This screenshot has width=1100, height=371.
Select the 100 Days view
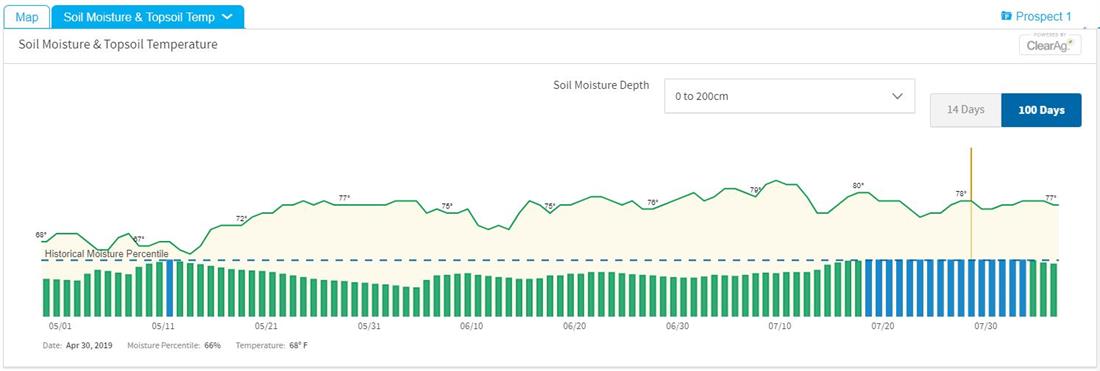coord(1041,110)
